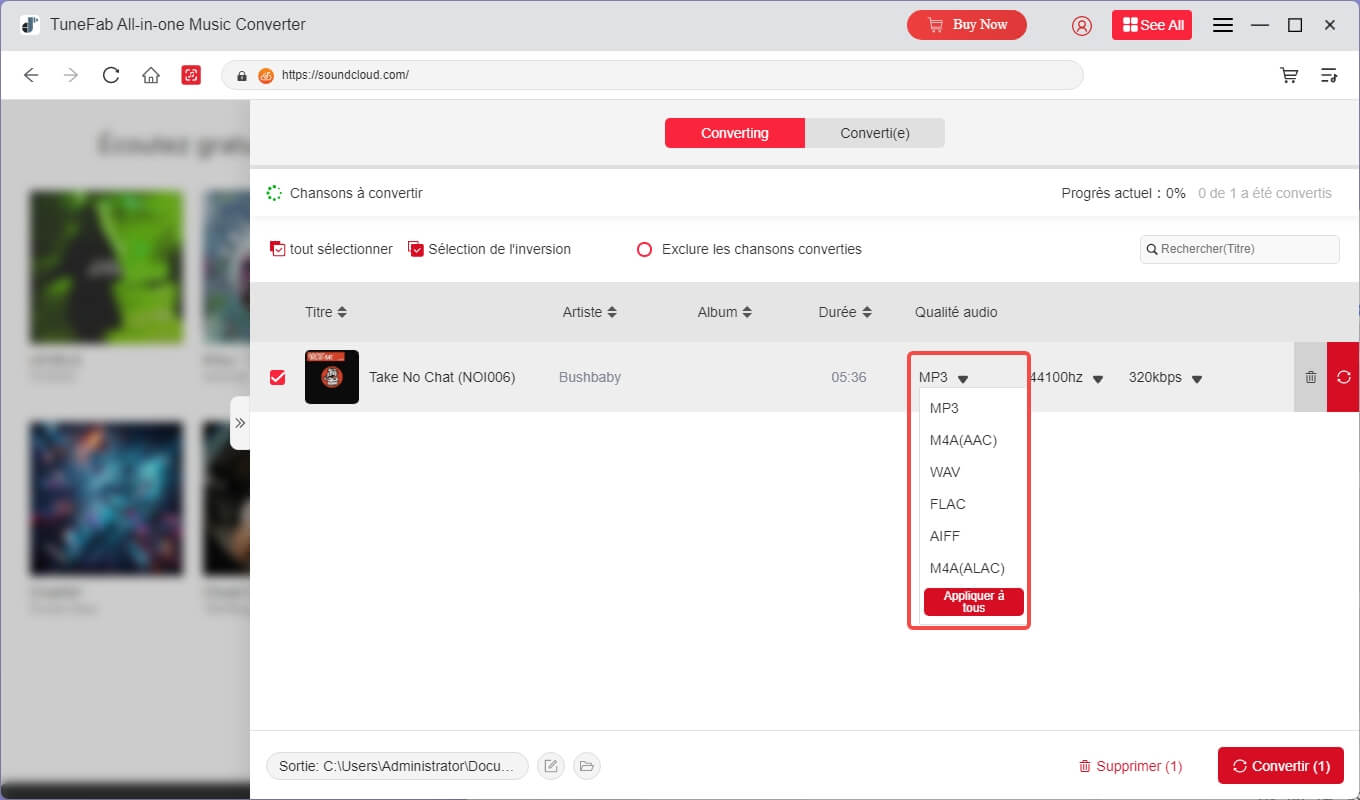Click the Buy Now button
Viewport: 1360px width, 800px height.
click(x=967, y=25)
